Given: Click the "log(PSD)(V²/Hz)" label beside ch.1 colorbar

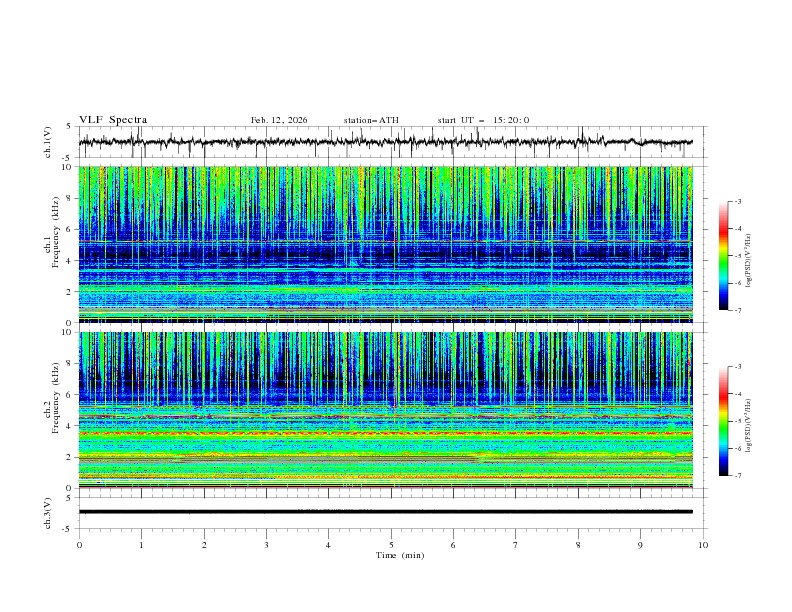Looking at the screenshot, I should pyautogui.click(x=748, y=261).
